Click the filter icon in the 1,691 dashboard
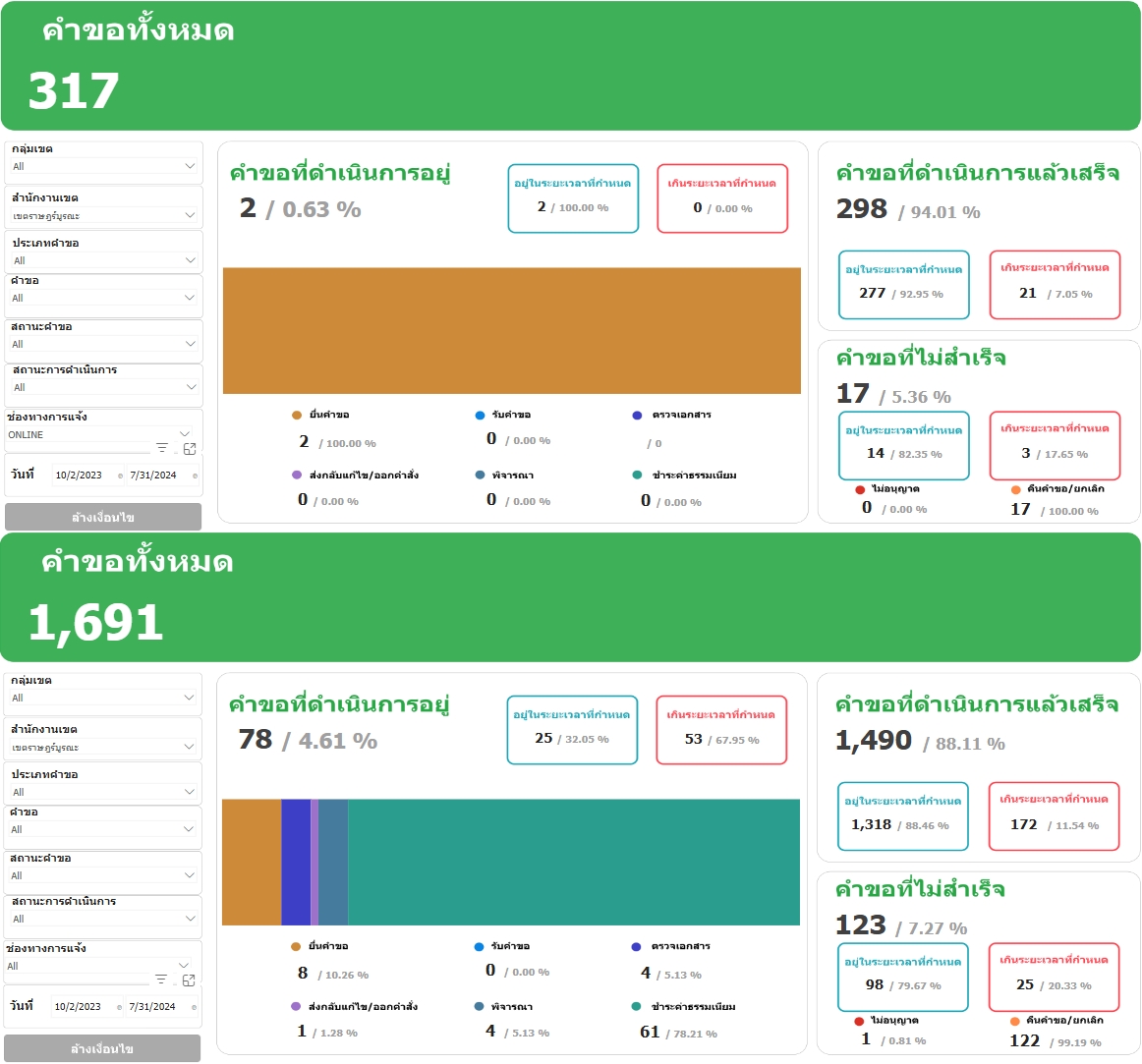This screenshot has height=1064, width=1142. 161,980
